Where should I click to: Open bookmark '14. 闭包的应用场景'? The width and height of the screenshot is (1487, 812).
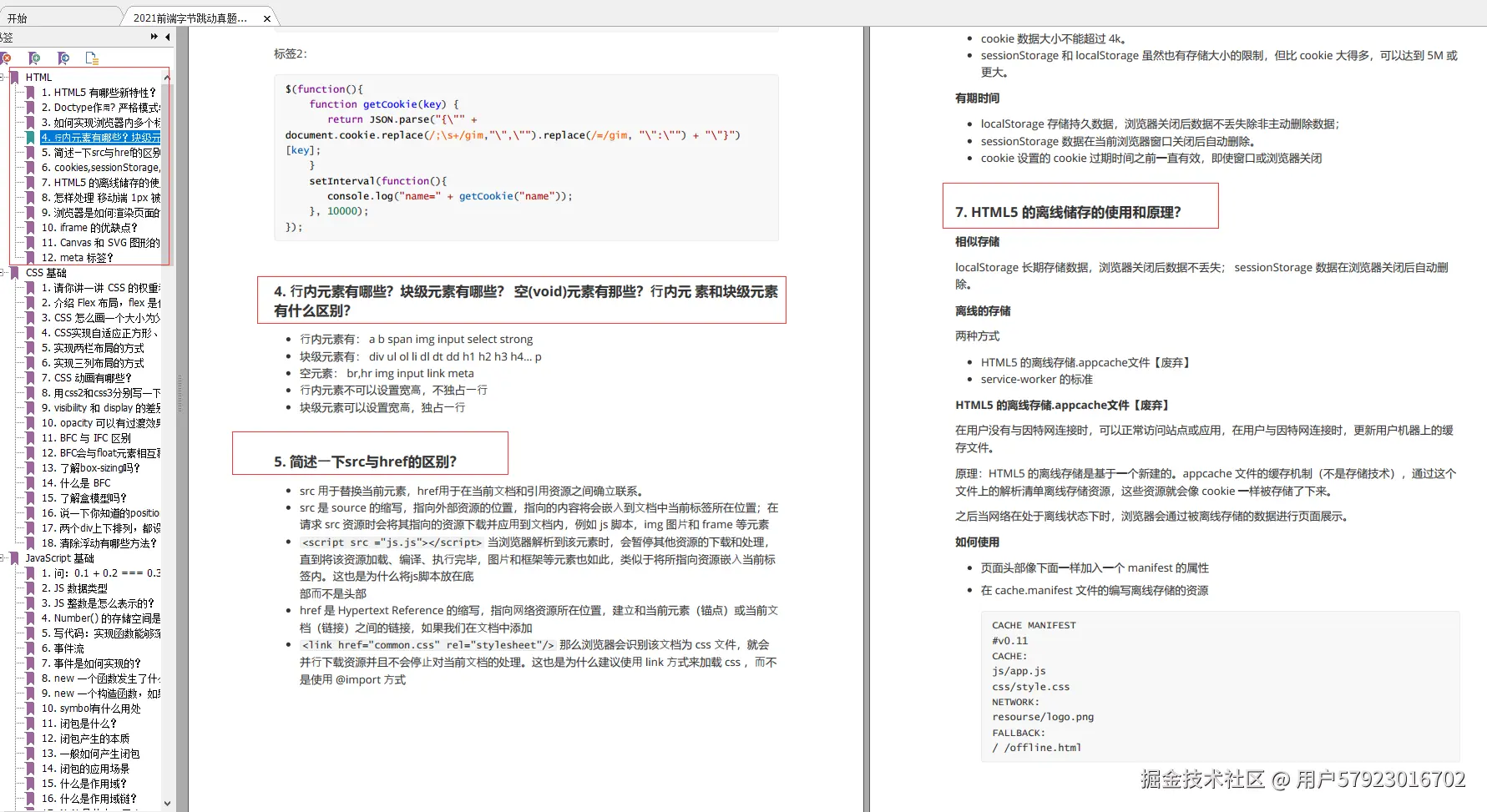pos(85,769)
